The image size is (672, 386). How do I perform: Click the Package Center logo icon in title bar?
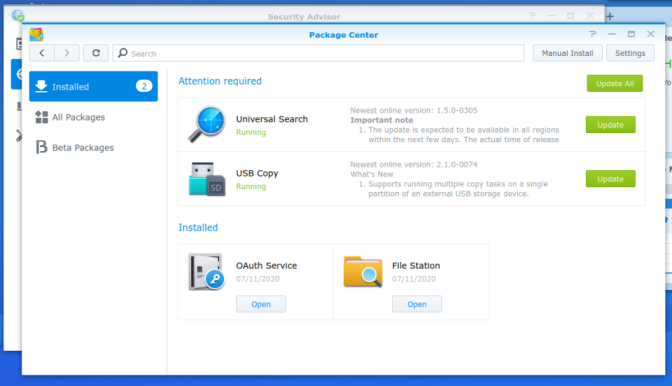point(36,34)
